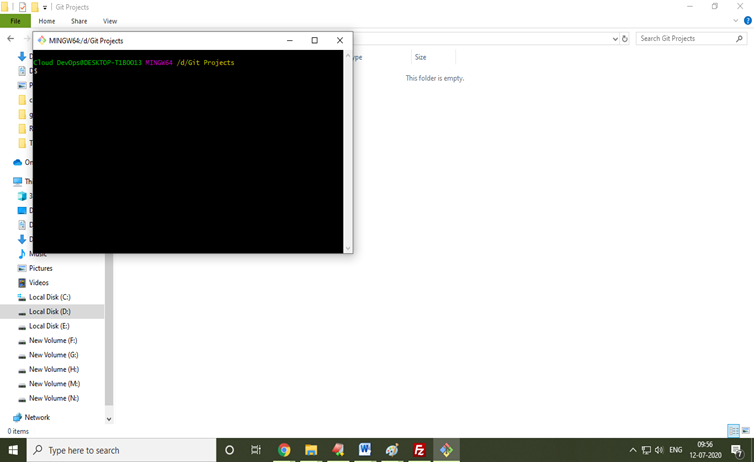Click the Windows Start button
754x462 pixels.
(x=13, y=450)
